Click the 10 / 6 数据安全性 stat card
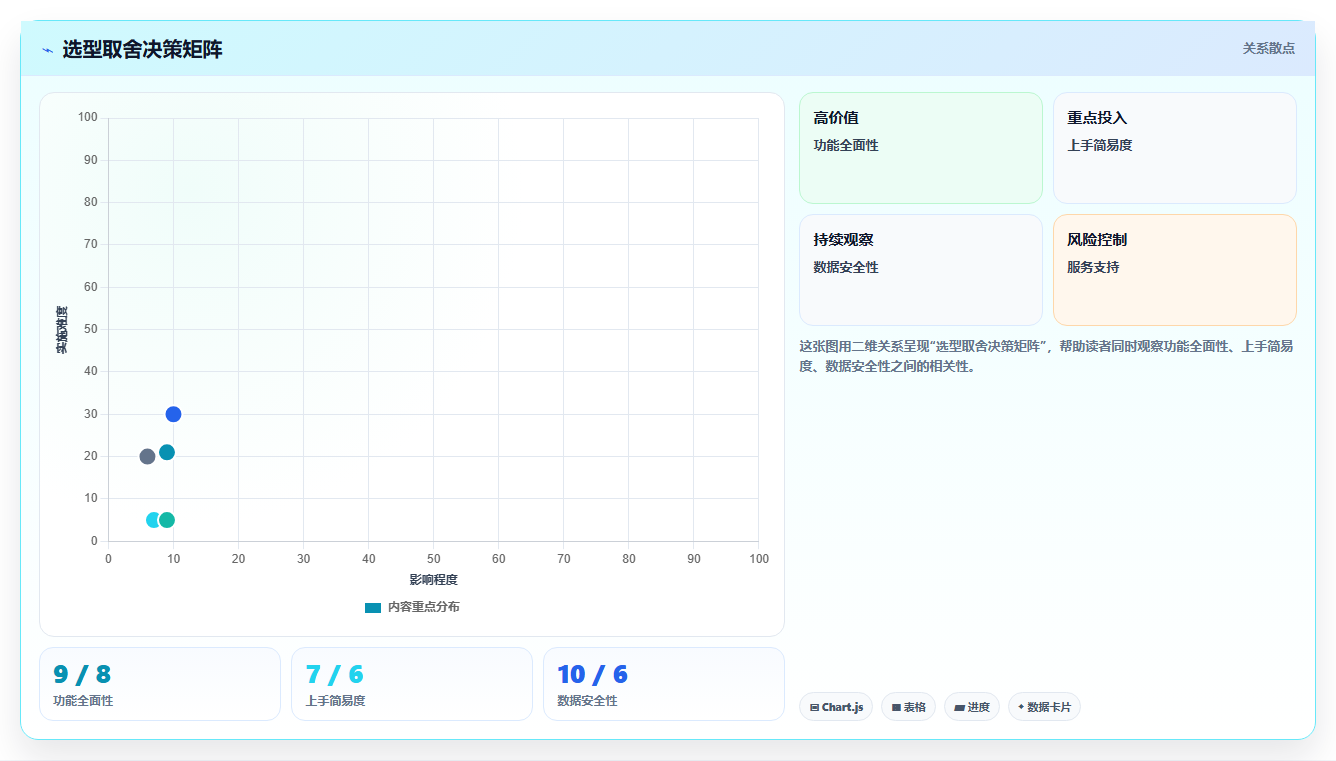The image size is (1336, 761). 664,684
